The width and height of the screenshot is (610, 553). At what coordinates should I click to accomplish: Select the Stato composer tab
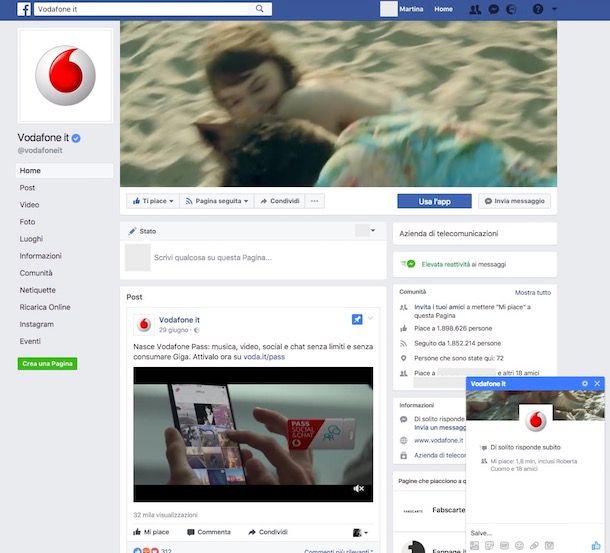pos(142,231)
